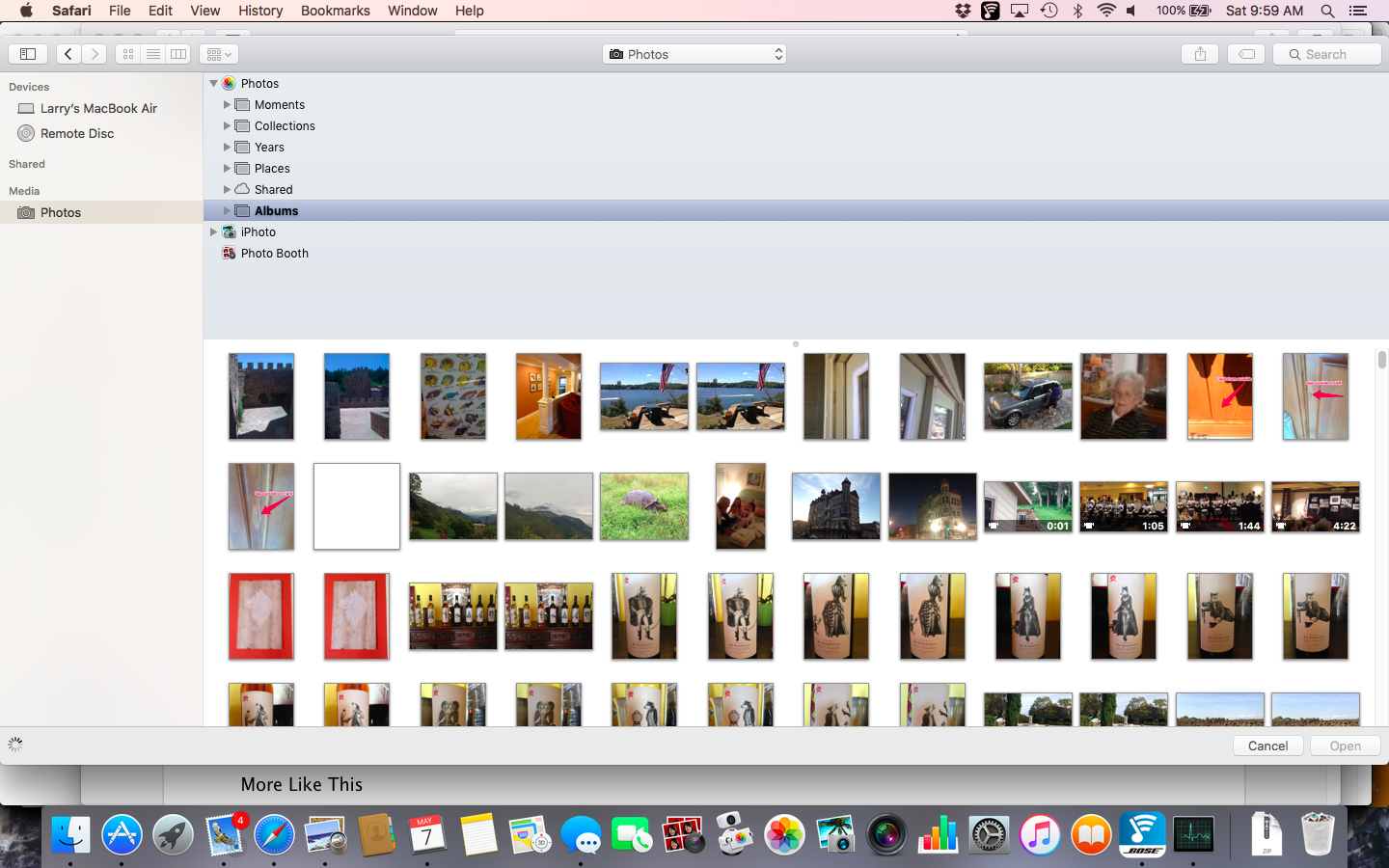1389x868 pixels.
Task: Open the Safari menu
Action: click(x=71, y=11)
